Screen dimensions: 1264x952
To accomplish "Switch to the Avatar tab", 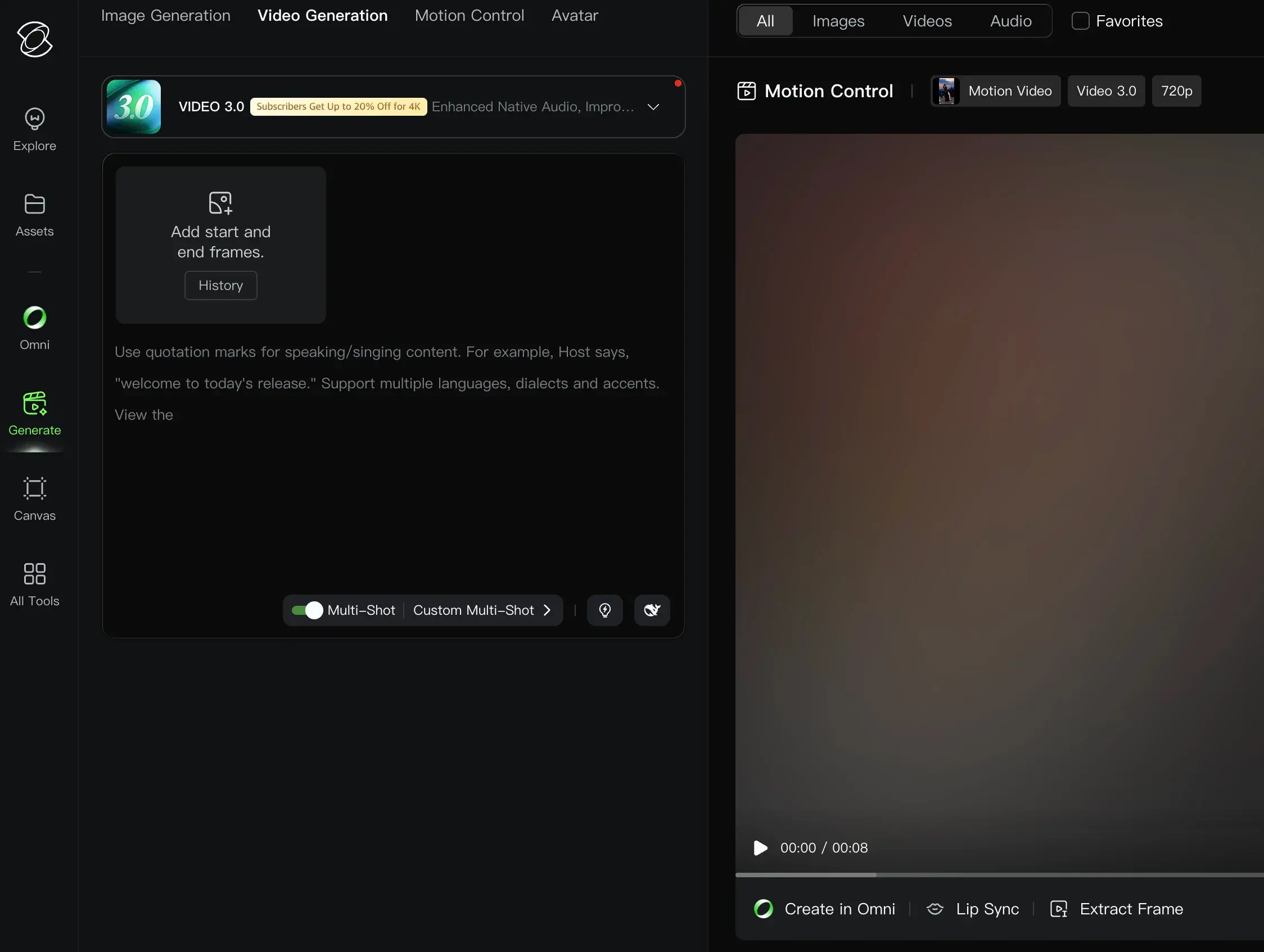I will [x=575, y=15].
